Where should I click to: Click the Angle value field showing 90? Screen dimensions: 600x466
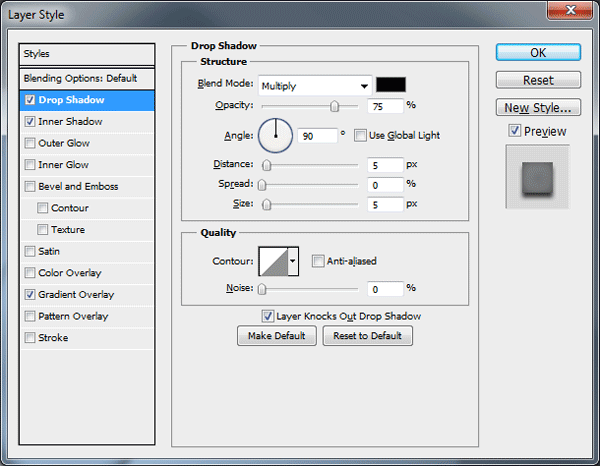317,136
